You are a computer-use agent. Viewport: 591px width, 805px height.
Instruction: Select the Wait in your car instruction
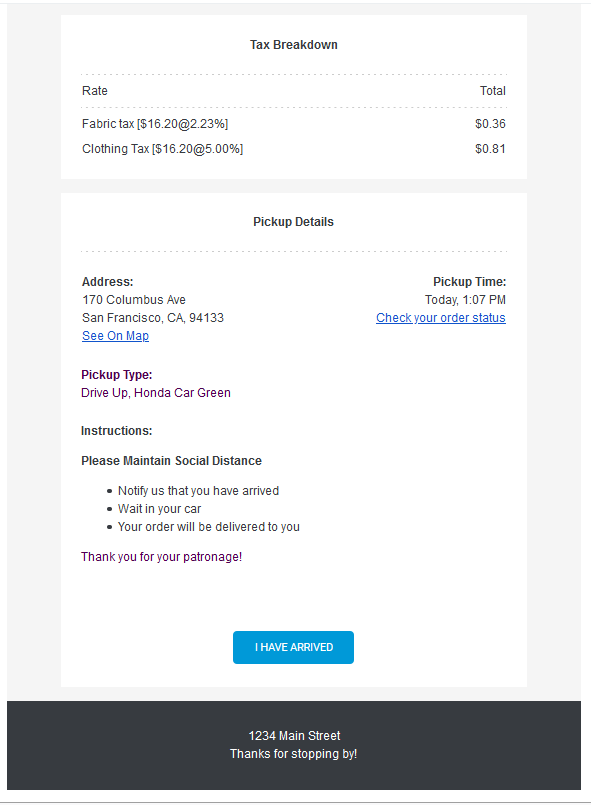click(x=160, y=508)
